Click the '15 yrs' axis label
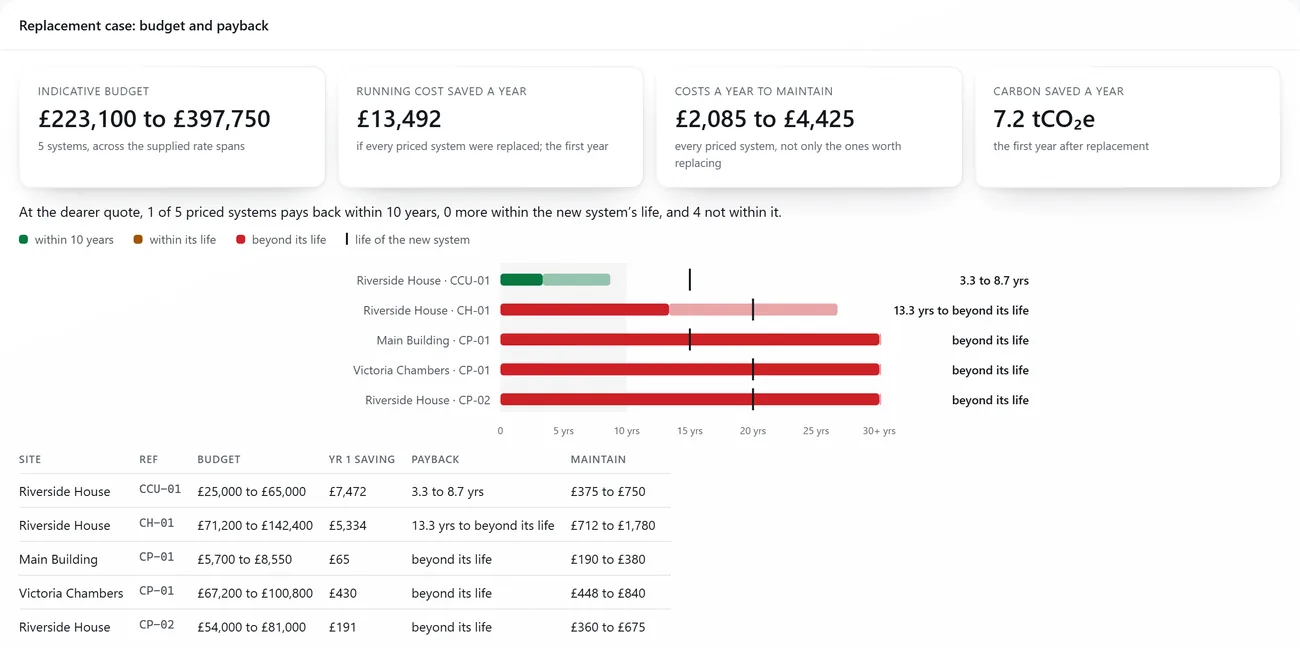 (x=690, y=431)
